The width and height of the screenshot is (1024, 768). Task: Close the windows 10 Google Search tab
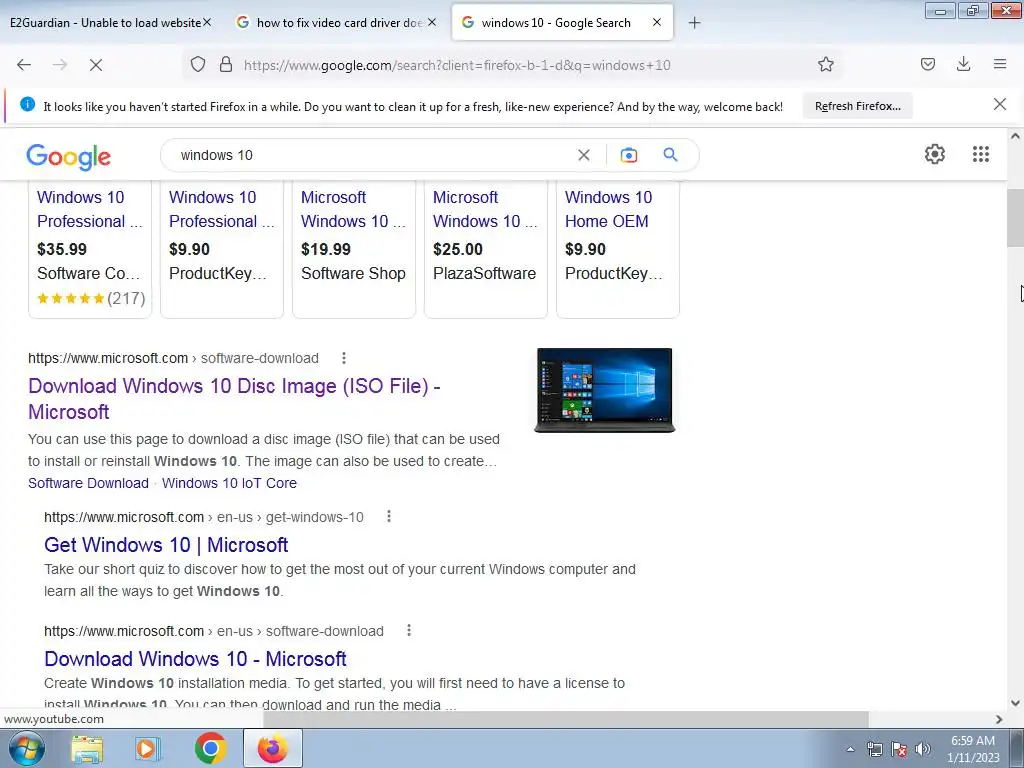[657, 22]
